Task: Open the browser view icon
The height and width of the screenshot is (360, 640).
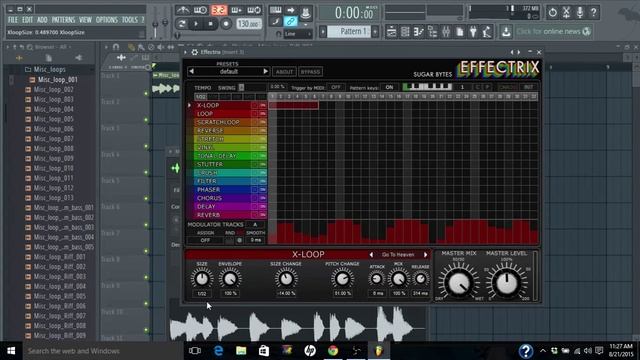Action: 432,32
